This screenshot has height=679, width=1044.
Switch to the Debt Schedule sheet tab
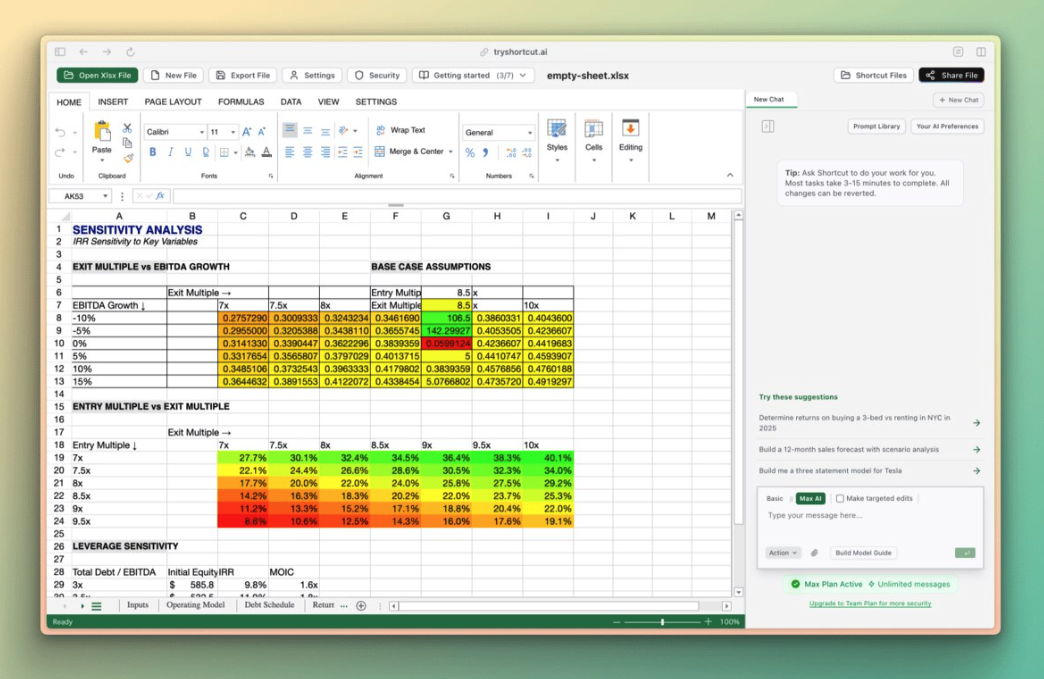269,605
